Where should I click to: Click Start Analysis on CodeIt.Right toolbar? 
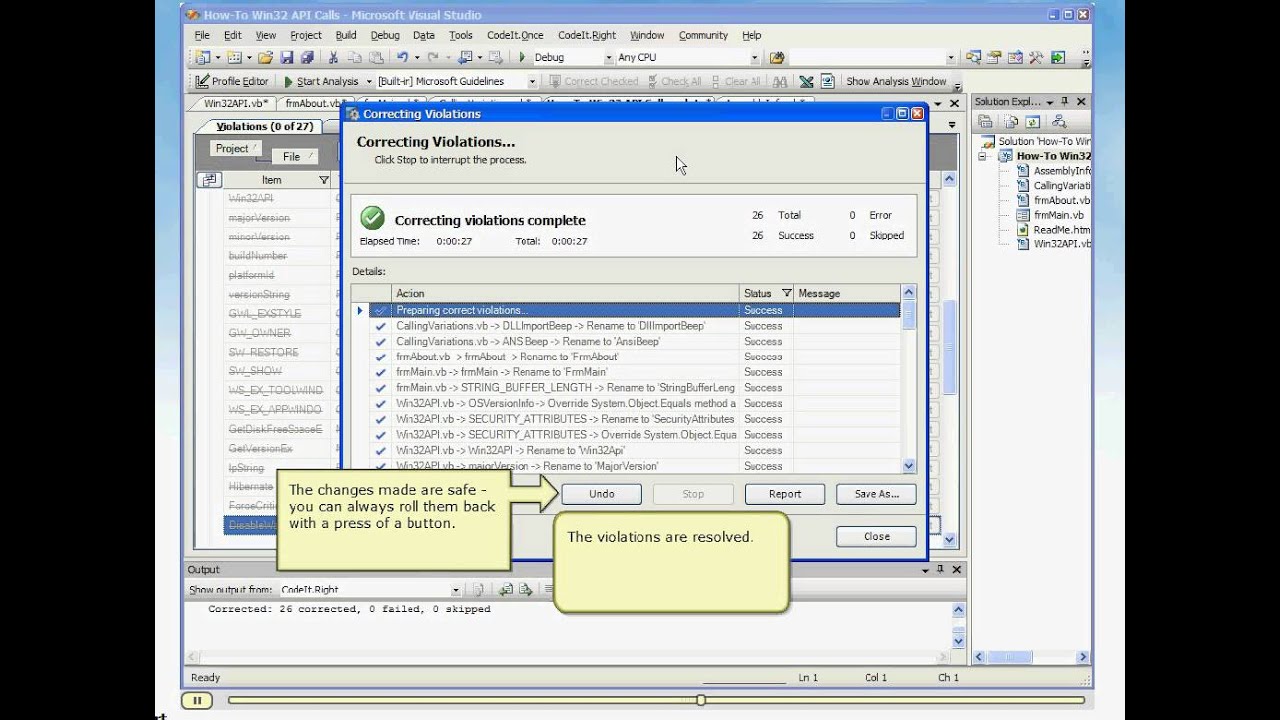[x=320, y=81]
